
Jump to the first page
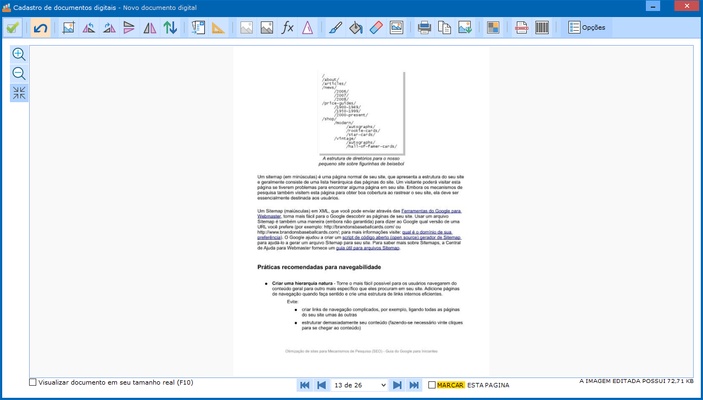(x=305, y=384)
